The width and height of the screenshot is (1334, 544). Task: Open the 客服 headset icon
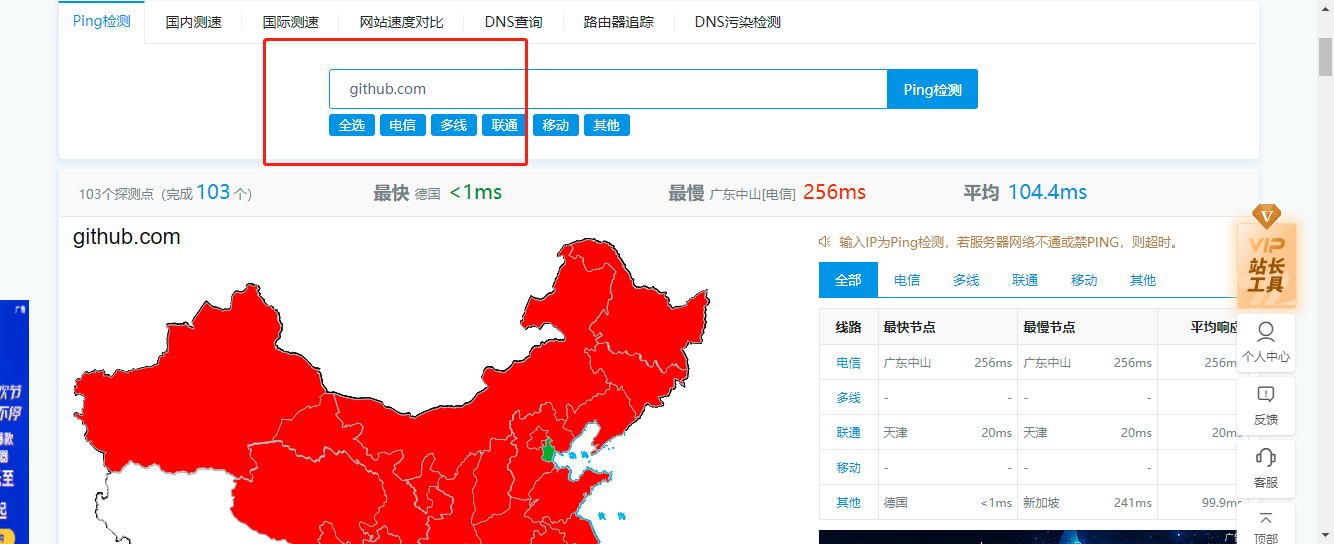point(1266,468)
